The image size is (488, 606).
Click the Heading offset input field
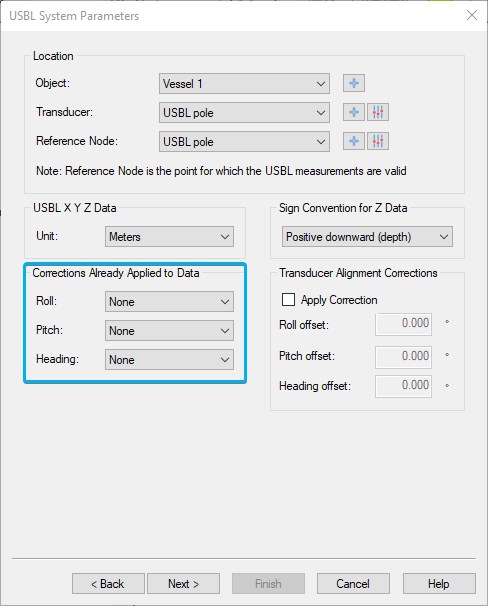pos(403,386)
